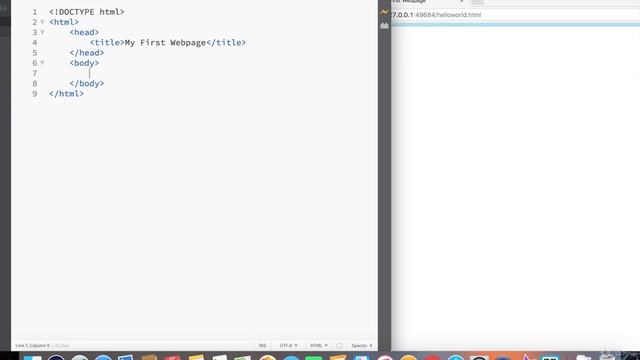640x360 pixels.
Task: Click line number 1 in gutter
Action: click(x=35, y=12)
